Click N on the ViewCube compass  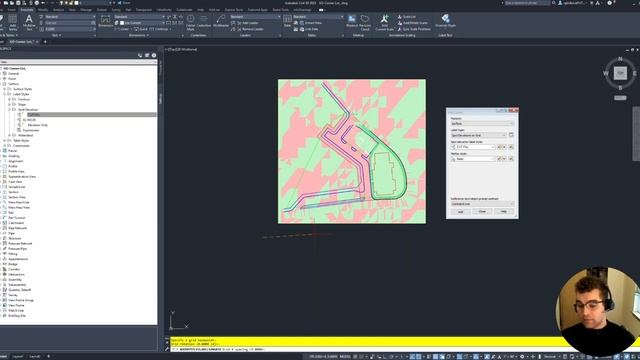pyautogui.click(x=620, y=59)
